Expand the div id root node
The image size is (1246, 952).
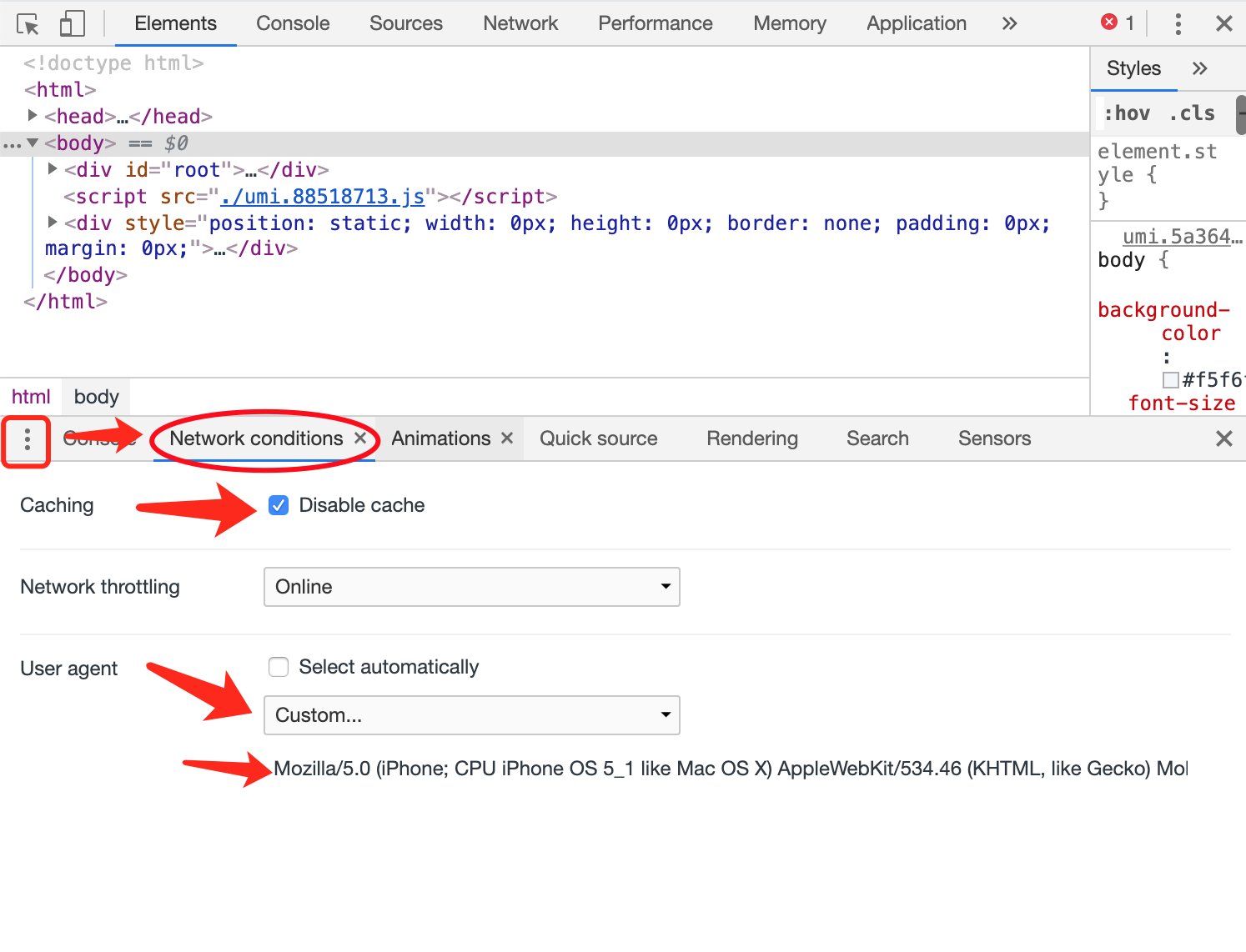(x=53, y=168)
